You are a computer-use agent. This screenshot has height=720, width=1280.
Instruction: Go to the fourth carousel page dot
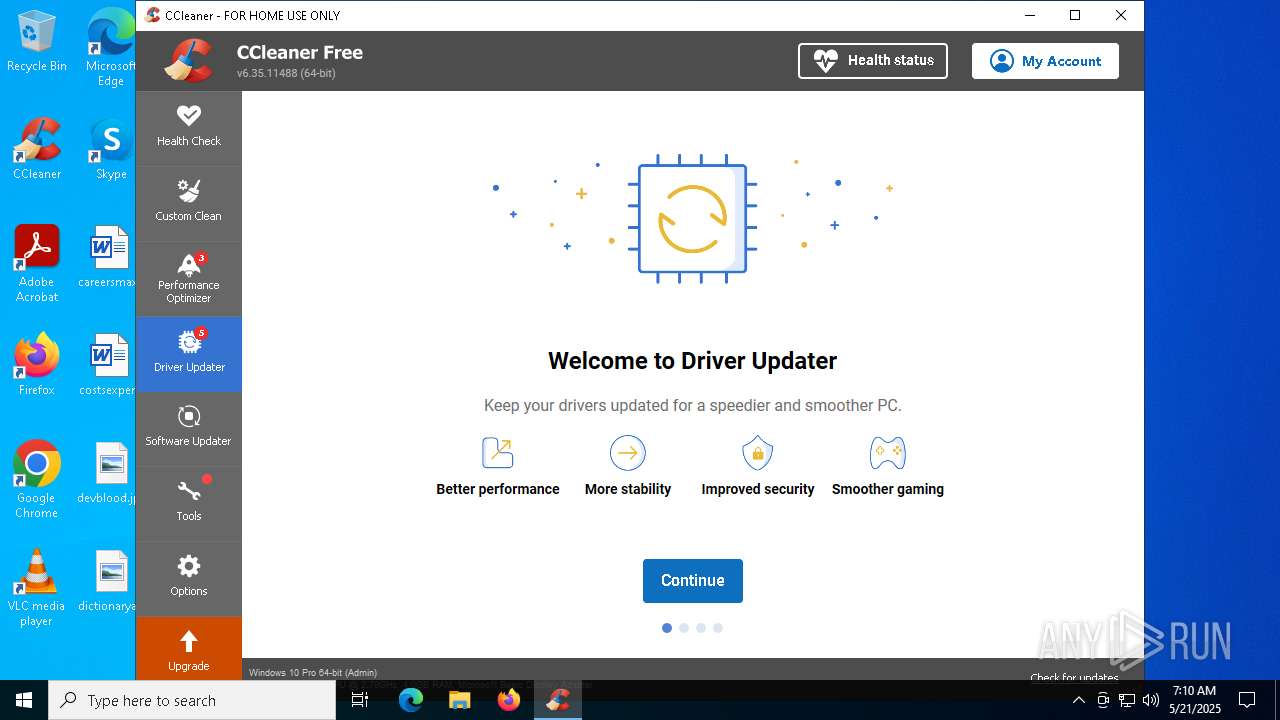[718, 628]
